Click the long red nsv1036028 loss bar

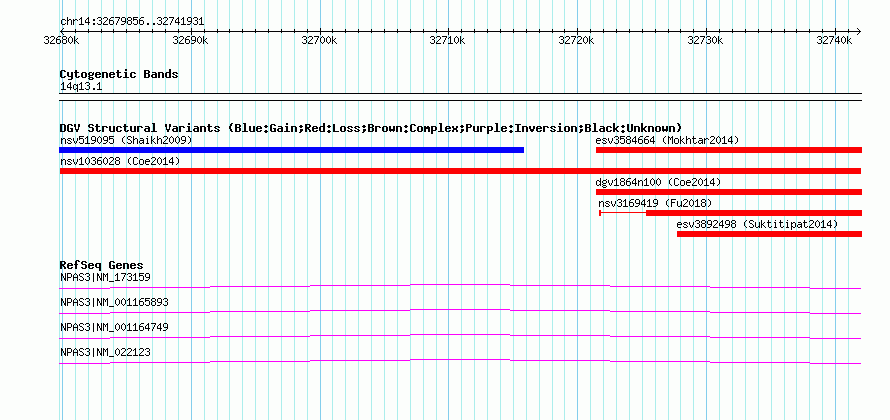(460, 171)
